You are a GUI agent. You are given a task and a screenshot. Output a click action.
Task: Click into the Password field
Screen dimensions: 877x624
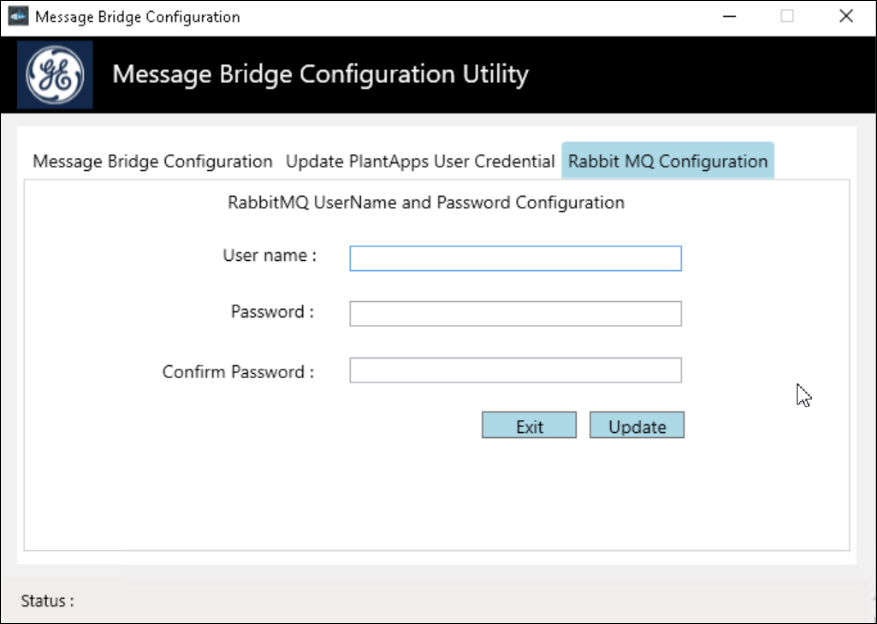pos(515,314)
